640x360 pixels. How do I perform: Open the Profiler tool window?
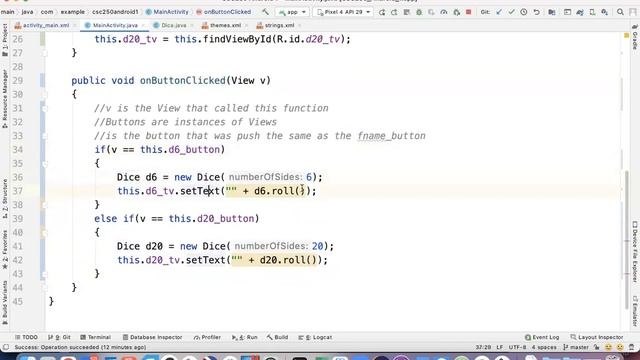207,337
